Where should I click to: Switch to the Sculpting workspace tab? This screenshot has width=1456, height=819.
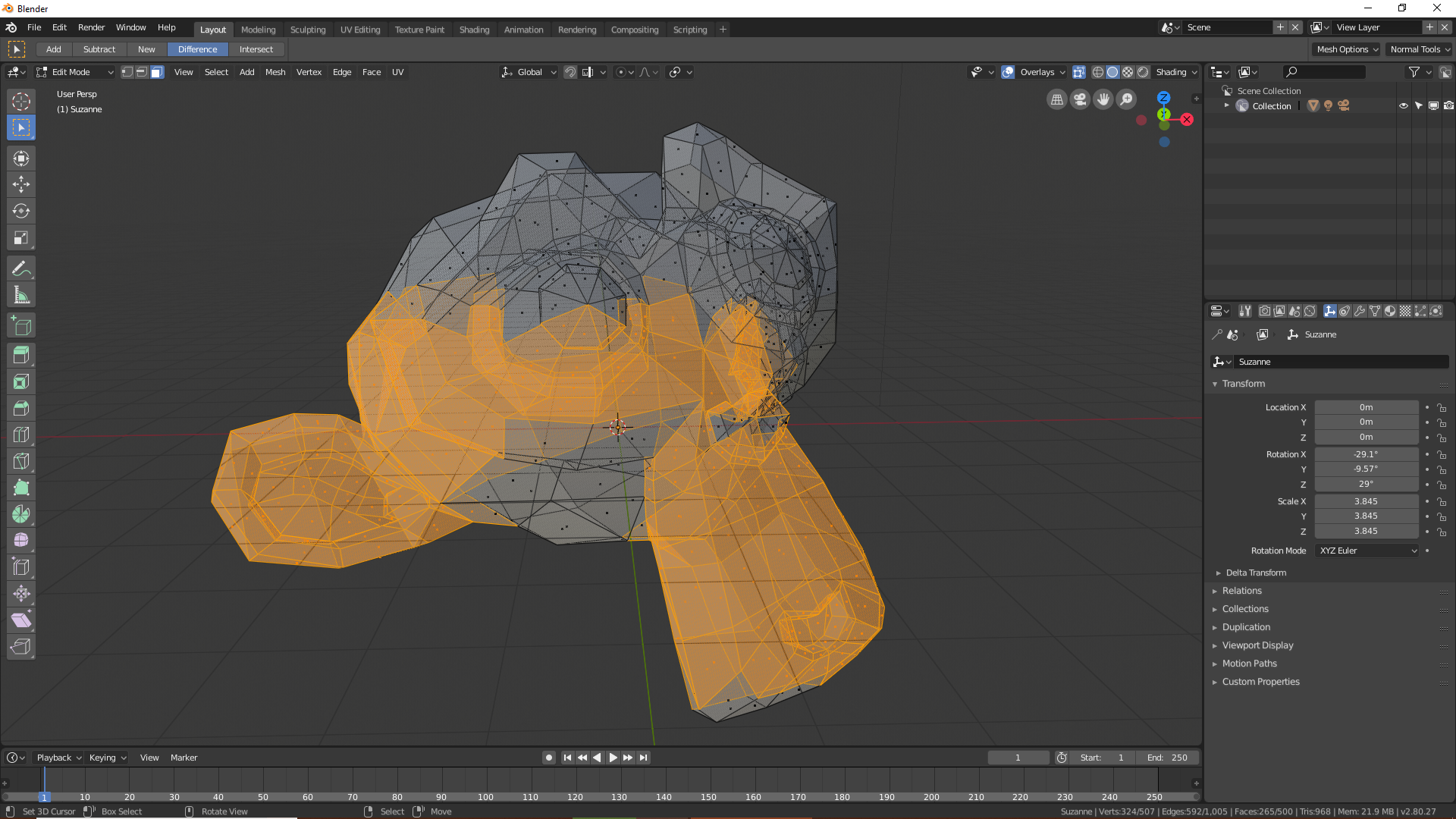pos(308,30)
